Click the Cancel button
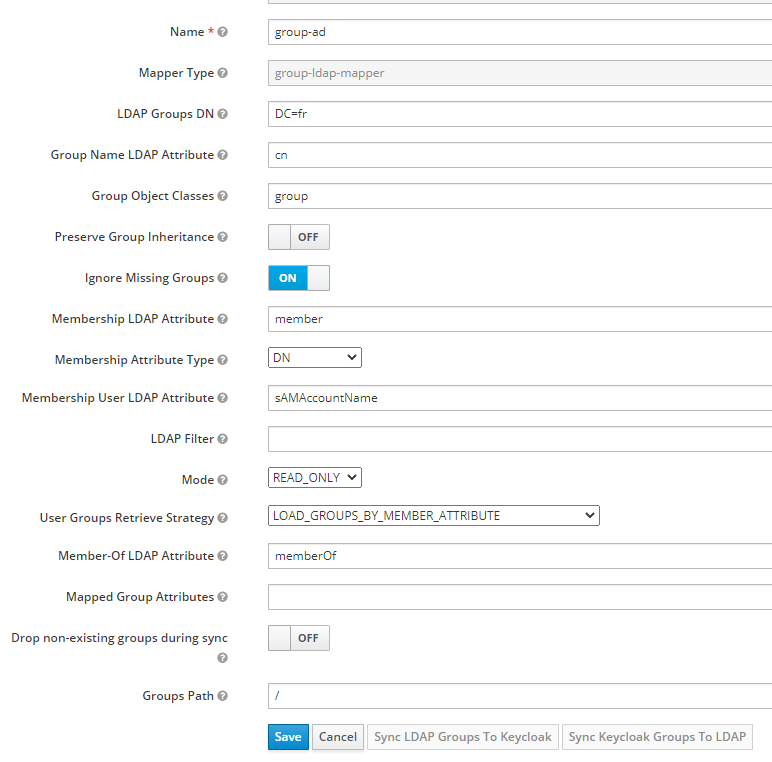The width and height of the screenshot is (772, 762). point(338,737)
